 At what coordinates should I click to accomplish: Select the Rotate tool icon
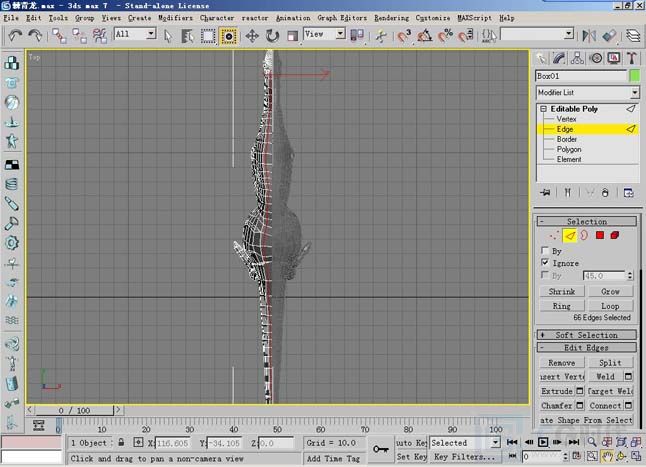tap(272, 36)
